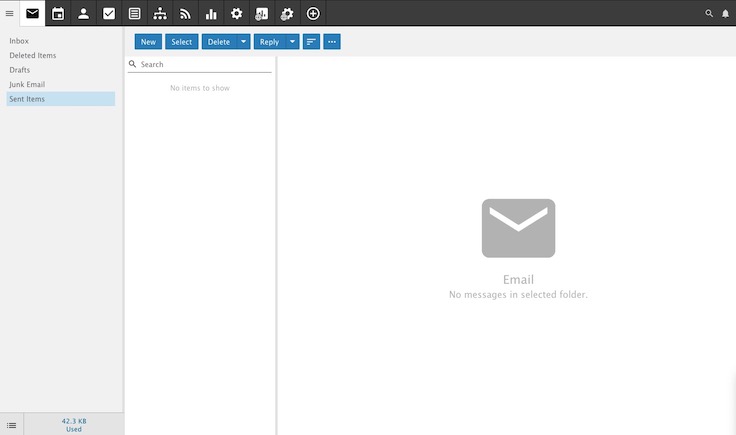Select the Inbox folder
The height and width of the screenshot is (435, 736).
pyautogui.click(x=19, y=41)
